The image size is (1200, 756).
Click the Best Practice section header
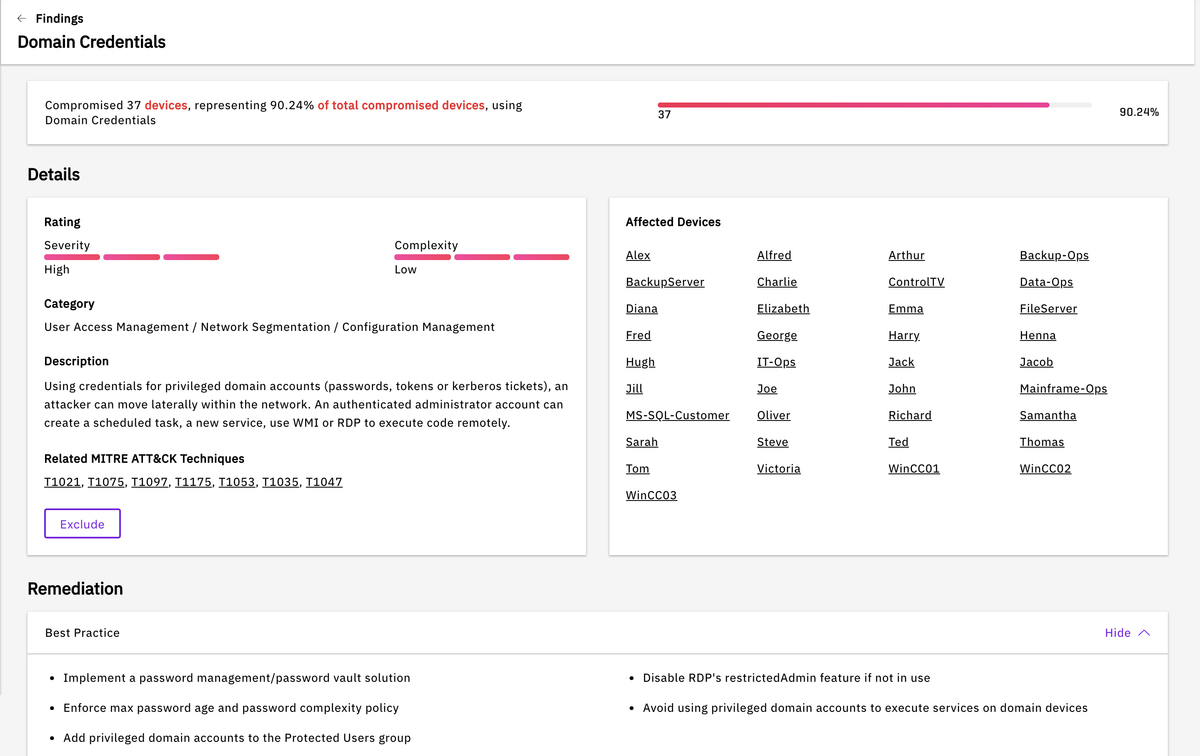[x=598, y=633]
